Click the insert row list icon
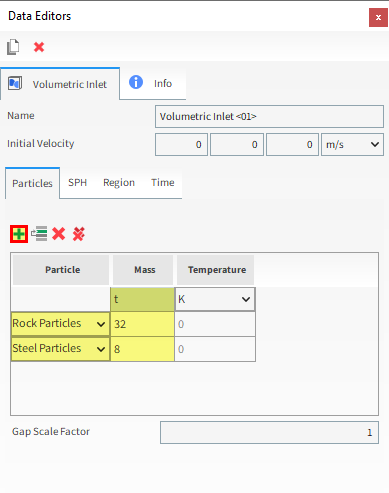 pyautogui.click(x=39, y=234)
